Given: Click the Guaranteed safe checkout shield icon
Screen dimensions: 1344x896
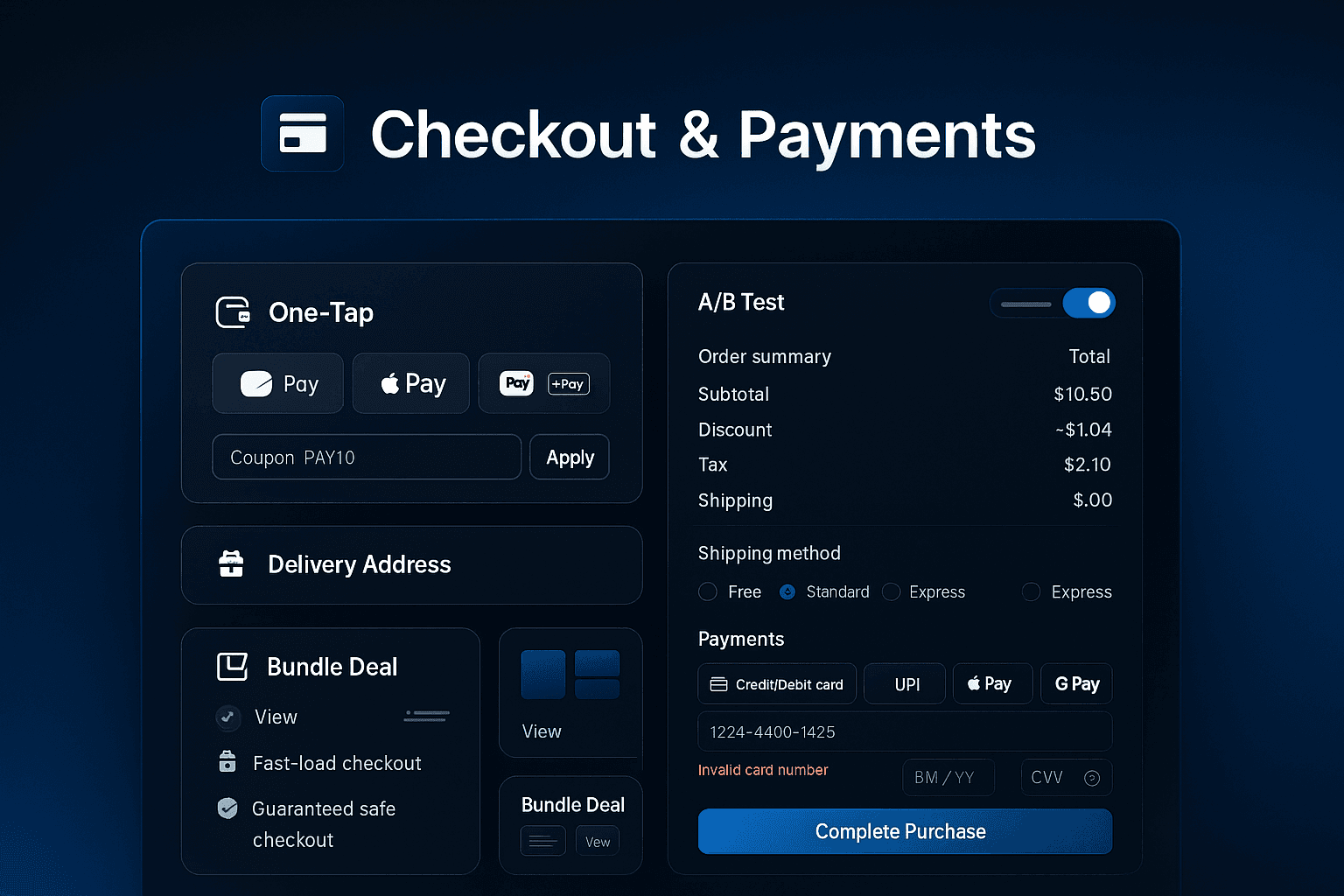Looking at the screenshot, I should (x=227, y=808).
